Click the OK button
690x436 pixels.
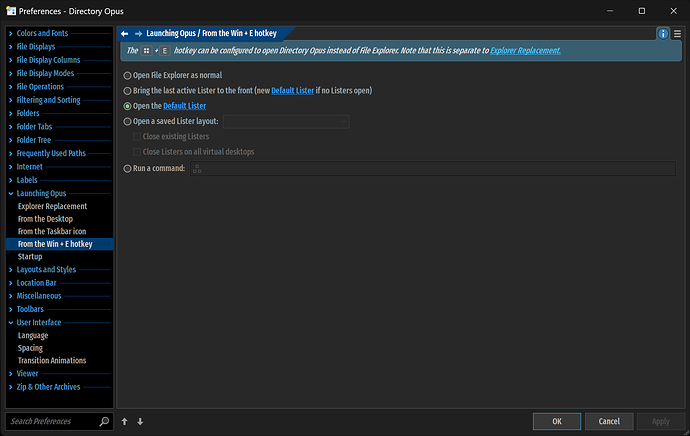click(557, 421)
